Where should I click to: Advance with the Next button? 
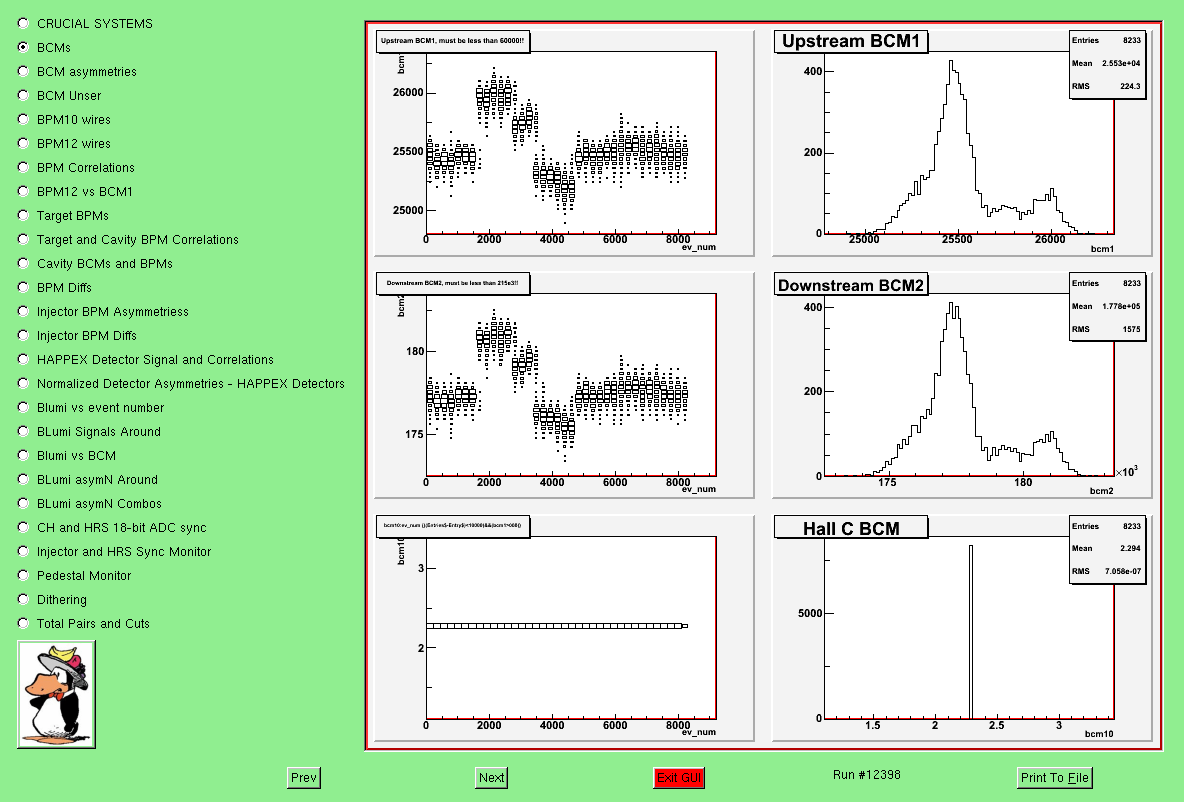click(491, 778)
